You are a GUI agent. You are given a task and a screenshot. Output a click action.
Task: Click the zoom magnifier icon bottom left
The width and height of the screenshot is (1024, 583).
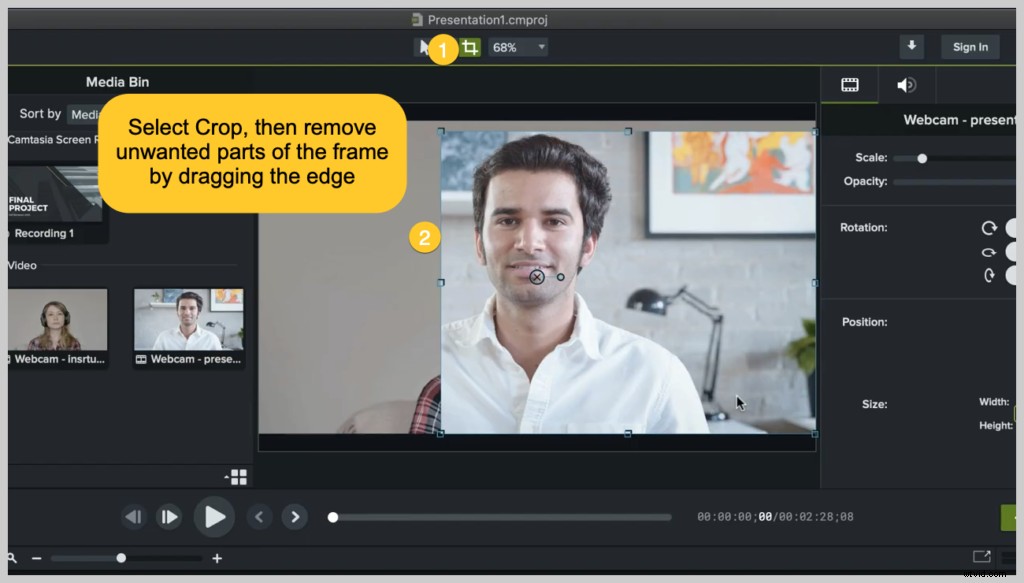pyautogui.click(x=10, y=558)
